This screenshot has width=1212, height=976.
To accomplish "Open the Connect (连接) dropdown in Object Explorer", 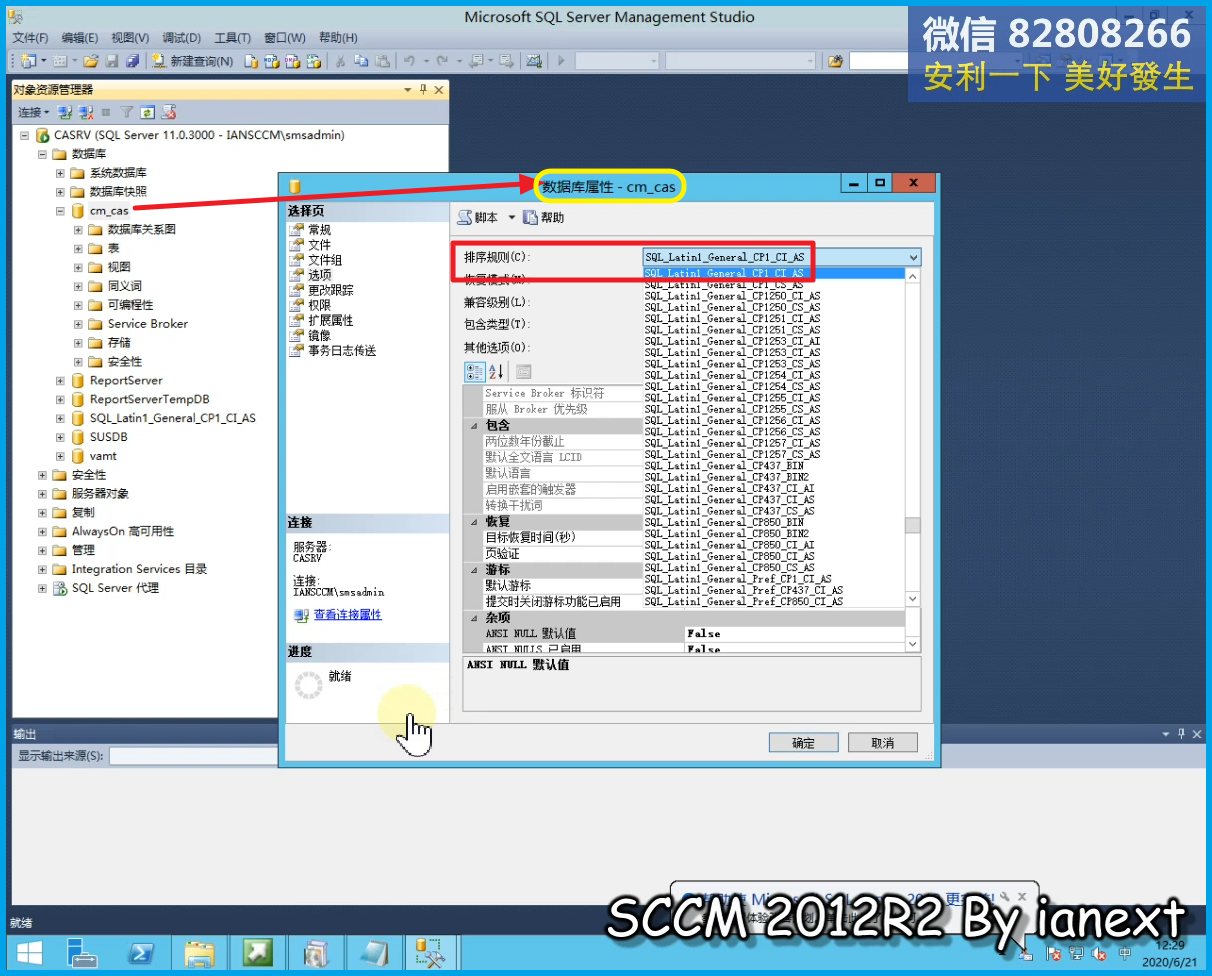I will click(33, 112).
